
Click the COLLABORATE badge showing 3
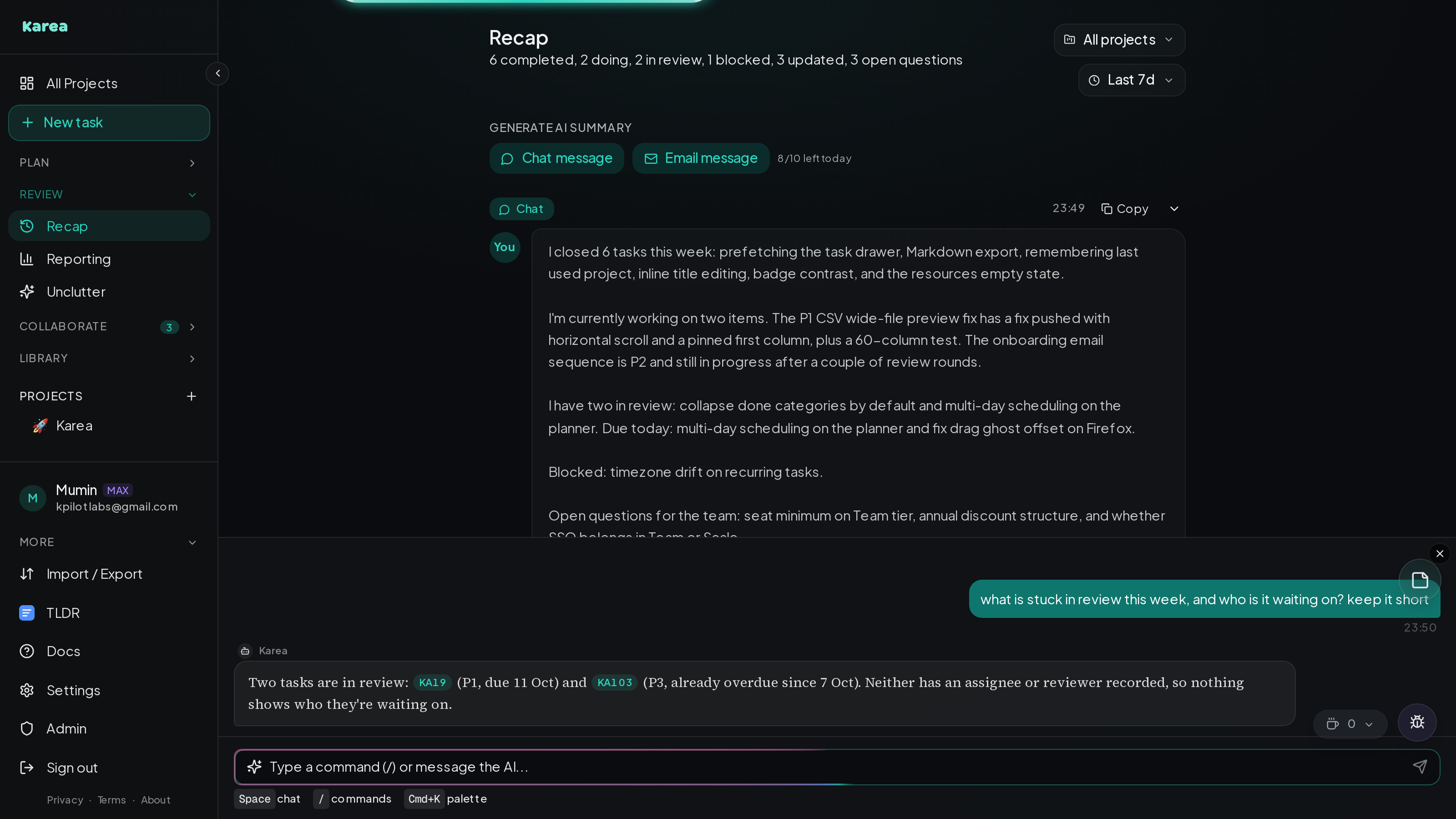click(169, 327)
